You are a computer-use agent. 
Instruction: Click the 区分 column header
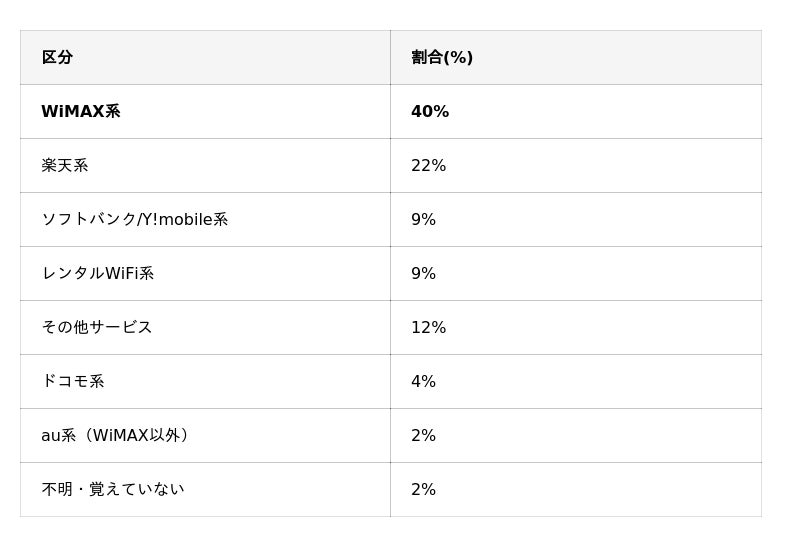pos(57,58)
